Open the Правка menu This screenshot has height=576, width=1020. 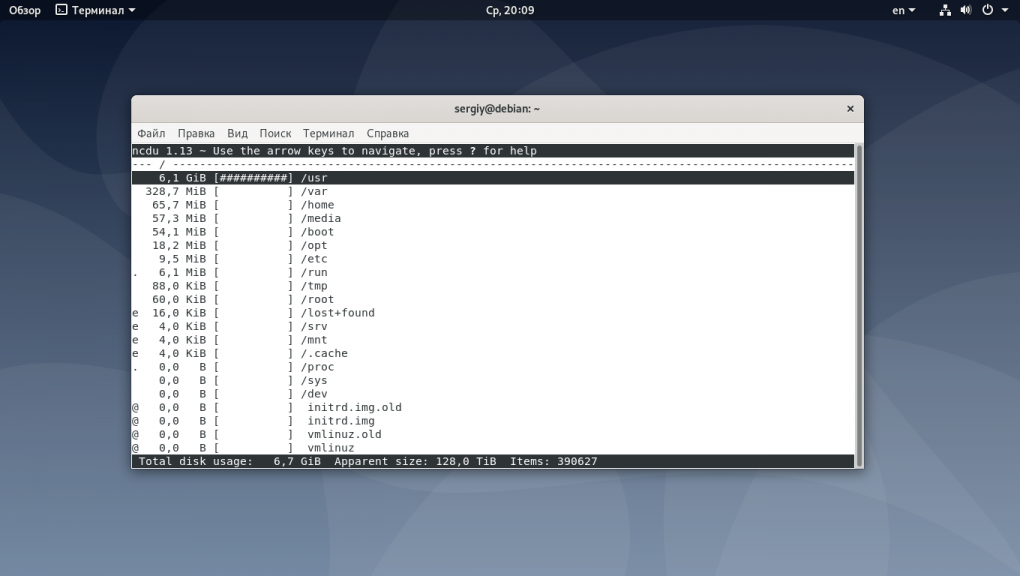[196, 133]
